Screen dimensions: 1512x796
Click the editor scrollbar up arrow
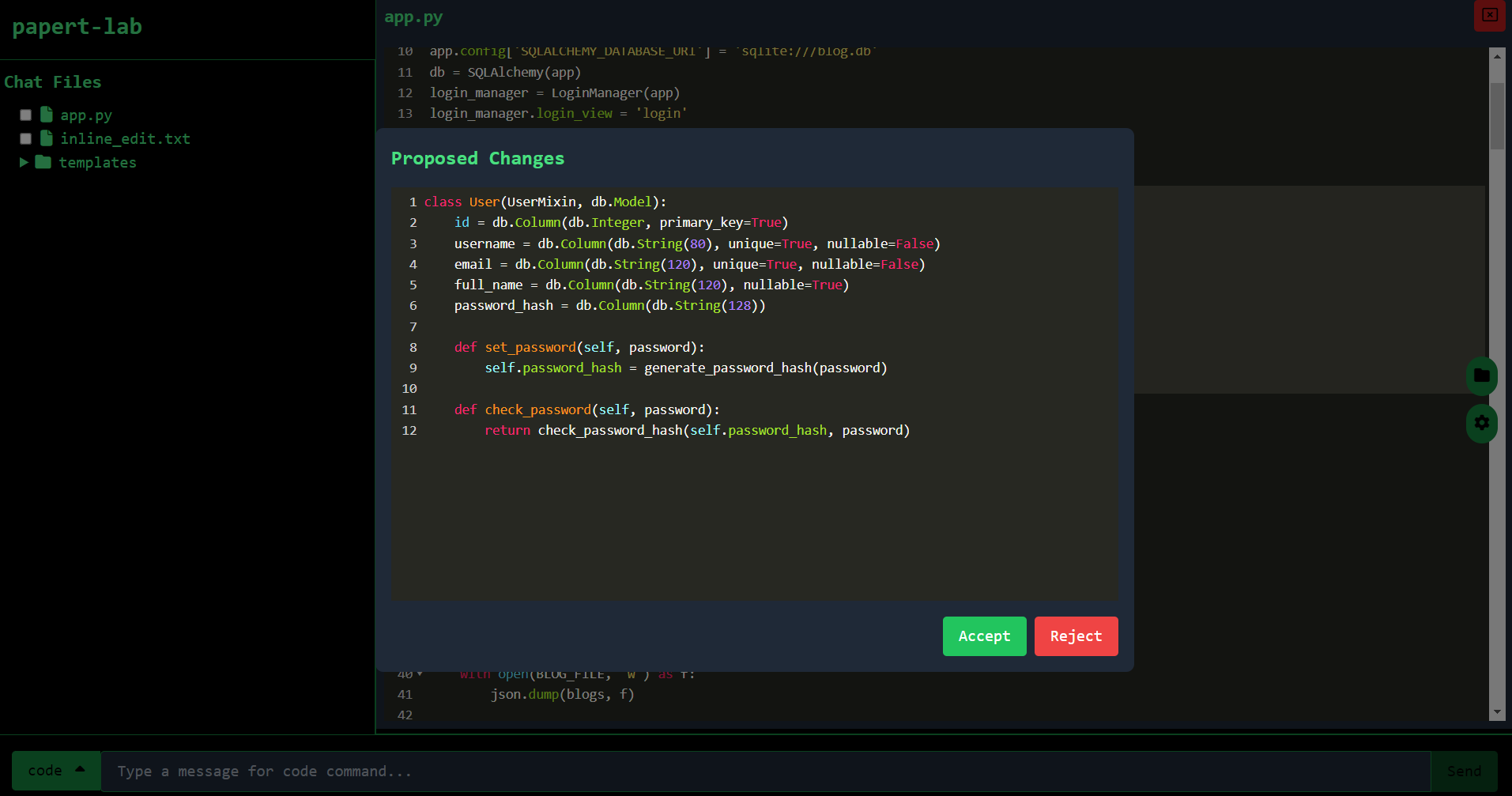(1497, 56)
